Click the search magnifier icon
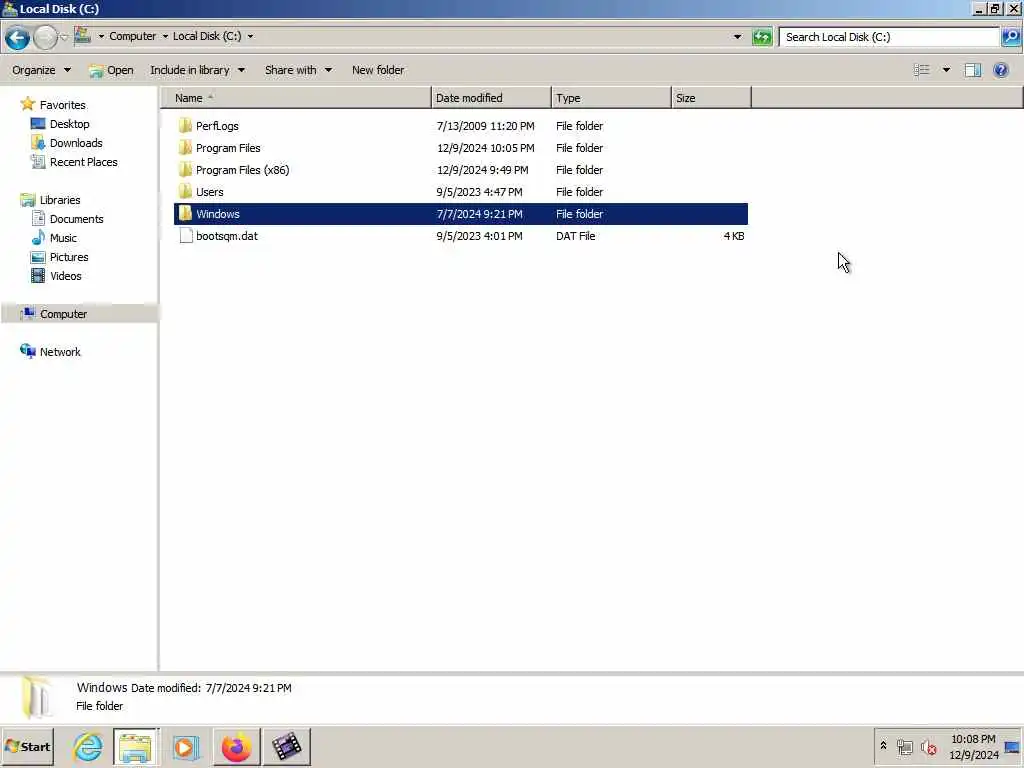The width and height of the screenshot is (1024, 768). 1010,37
